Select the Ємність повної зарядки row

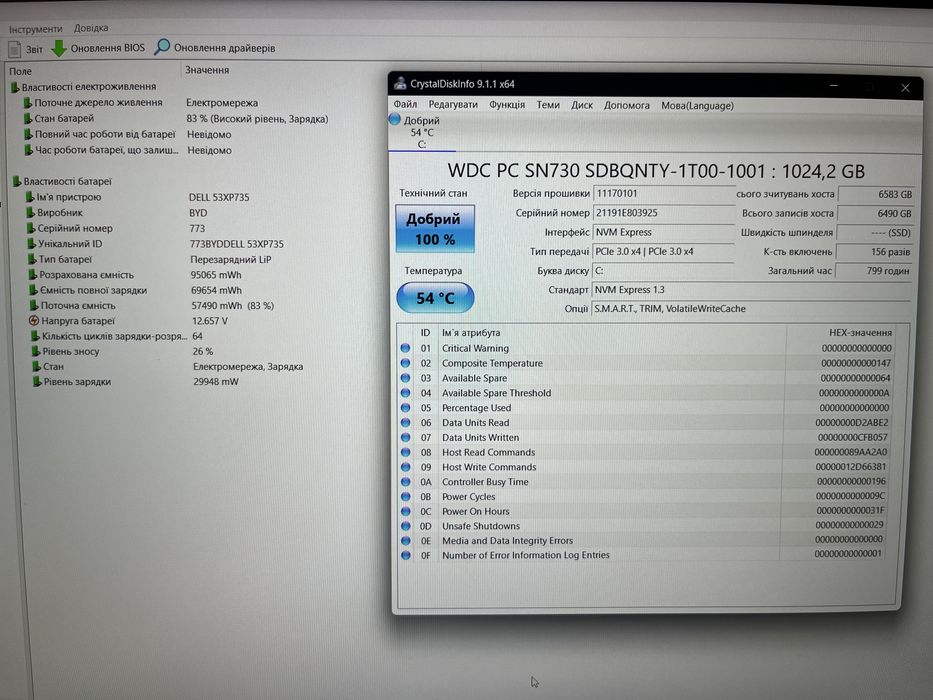136,290
